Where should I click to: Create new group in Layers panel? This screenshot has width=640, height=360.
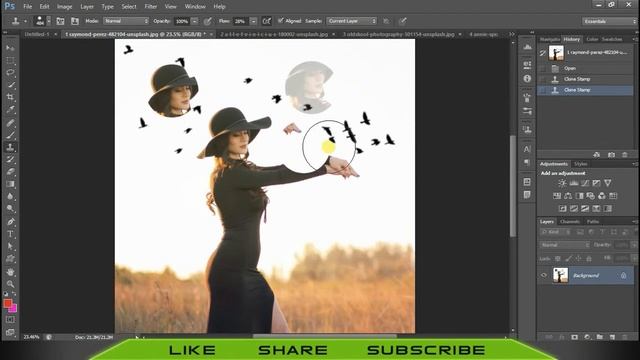pyautogui.click(x=600, y=337)
